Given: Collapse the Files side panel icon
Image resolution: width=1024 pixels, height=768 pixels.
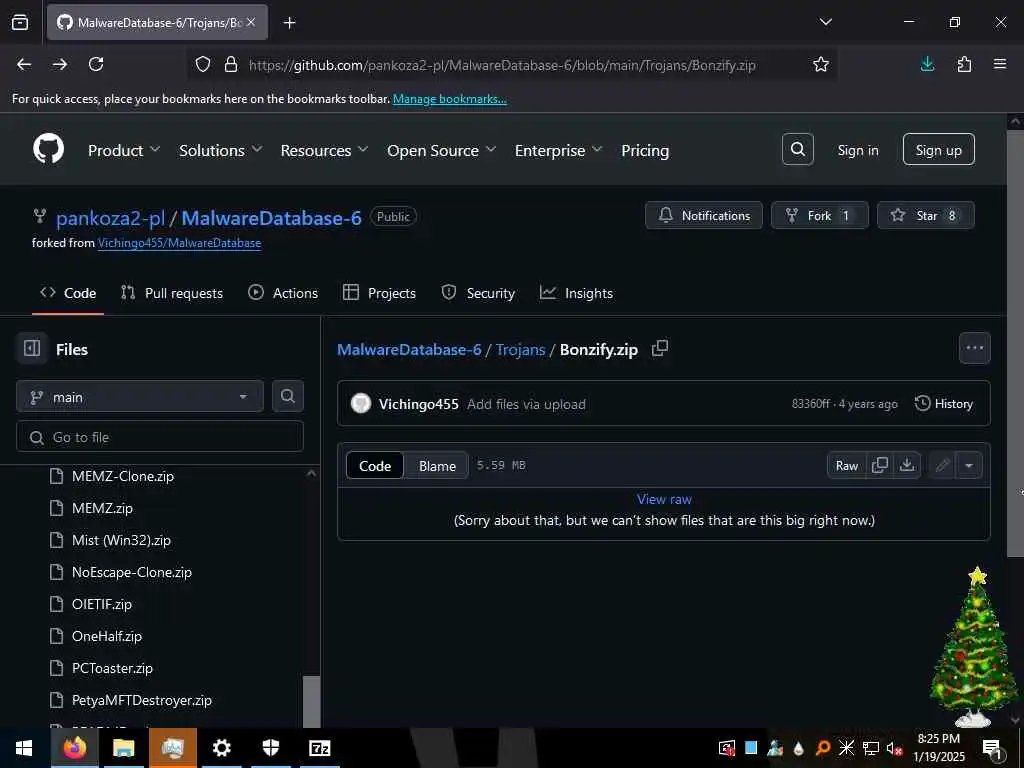Looking at the screenshot, I should coord(32,349).
